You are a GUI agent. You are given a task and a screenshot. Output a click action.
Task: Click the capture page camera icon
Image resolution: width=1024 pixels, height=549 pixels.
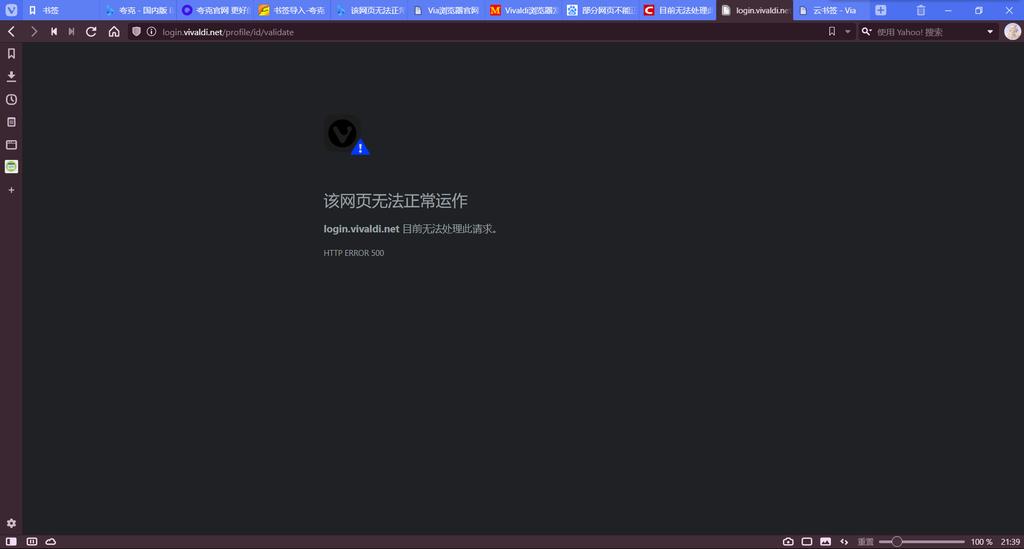pos(788,541)
